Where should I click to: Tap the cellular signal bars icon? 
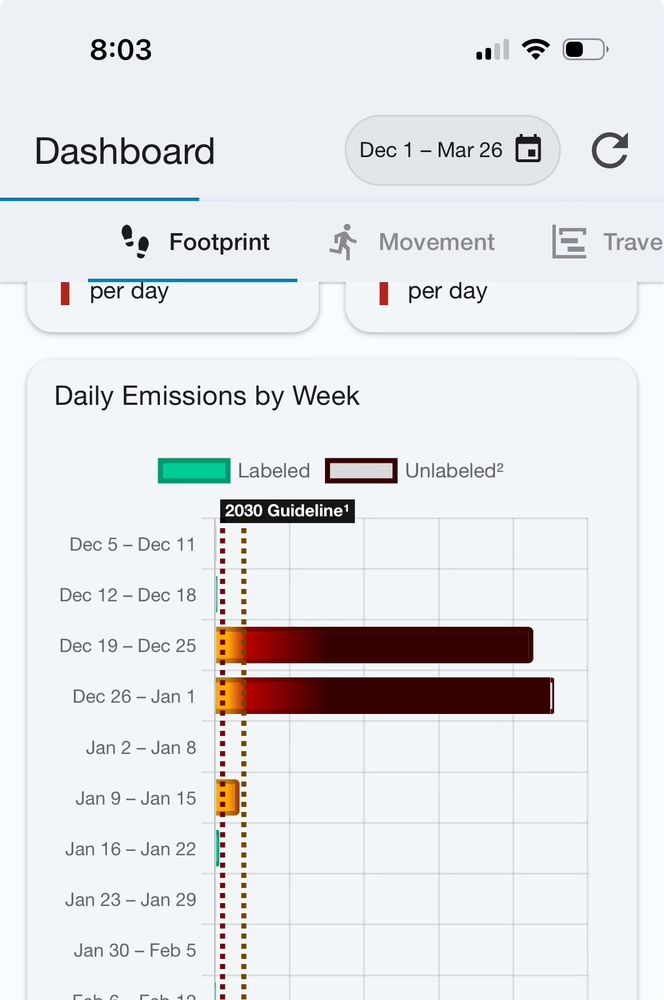coord(492,48)
